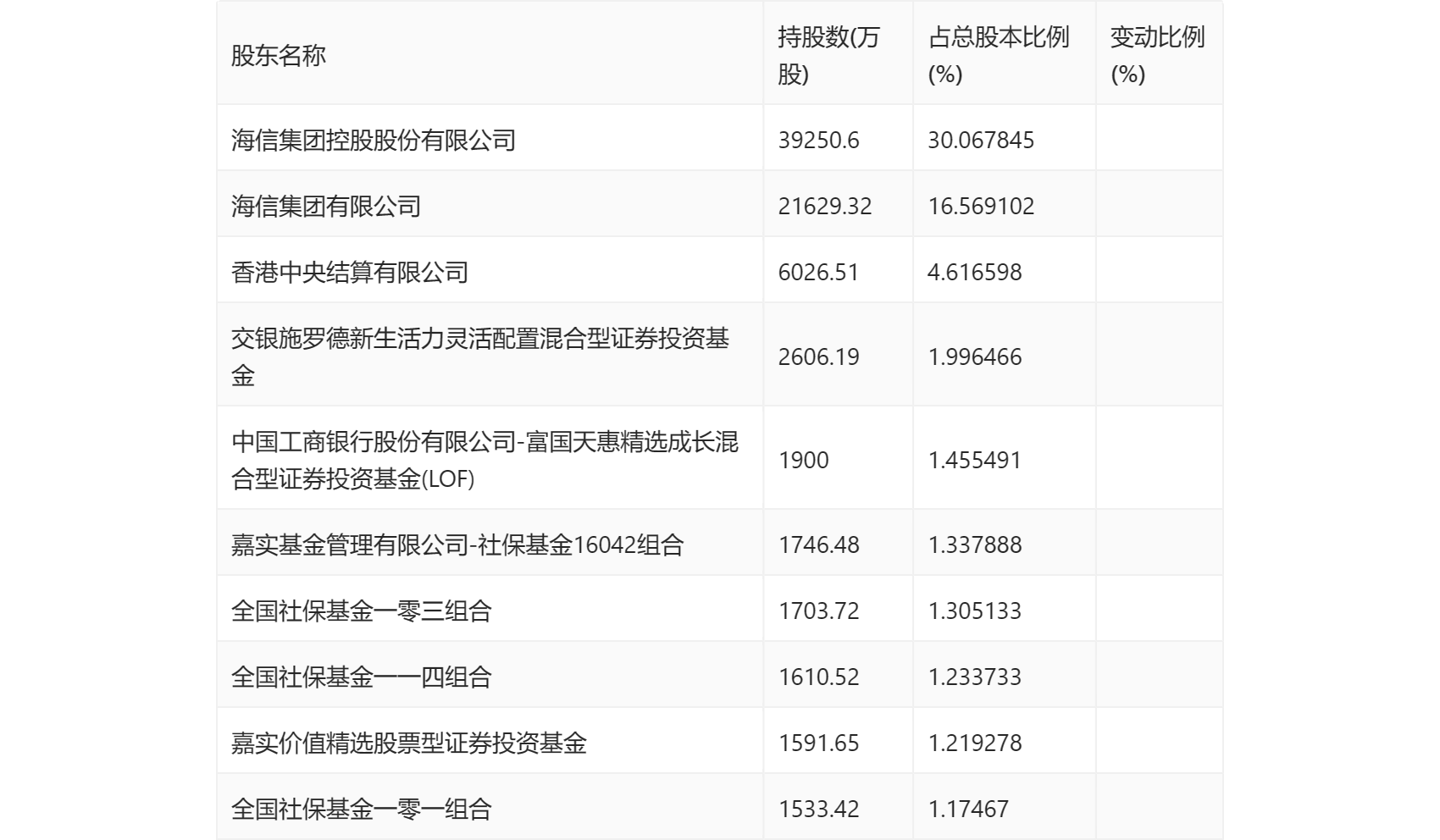Select shareholder 全国社保基金一零三组合

click(362, 611)
